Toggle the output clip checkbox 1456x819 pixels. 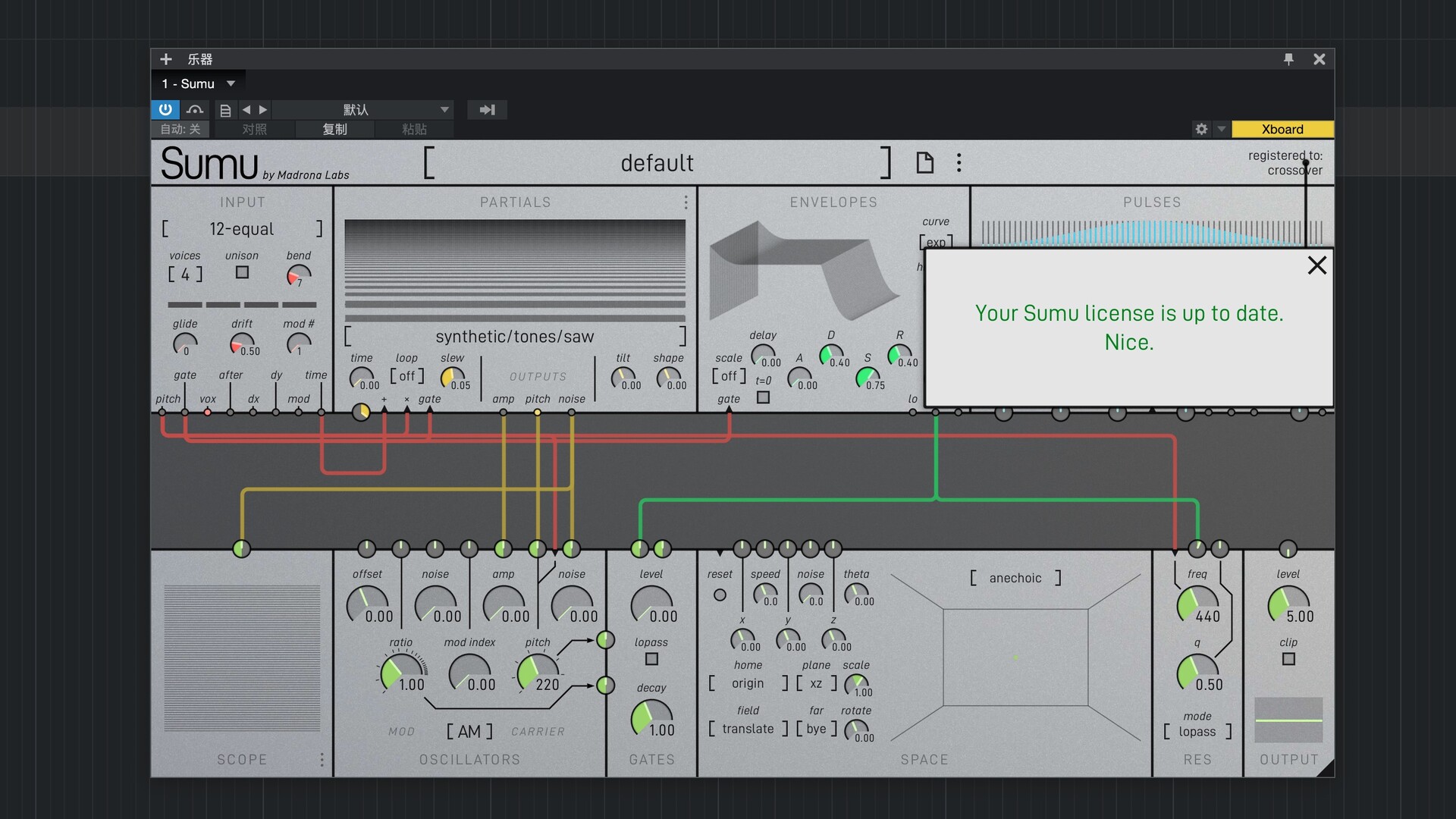1288,659
